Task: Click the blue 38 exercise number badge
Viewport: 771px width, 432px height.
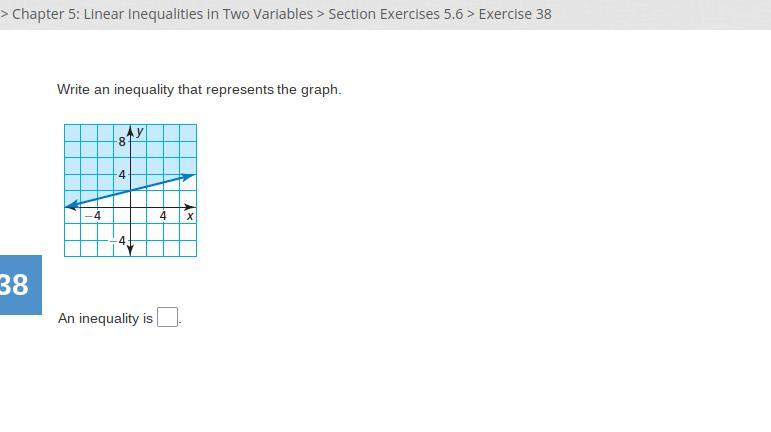Action: point(17,285)
